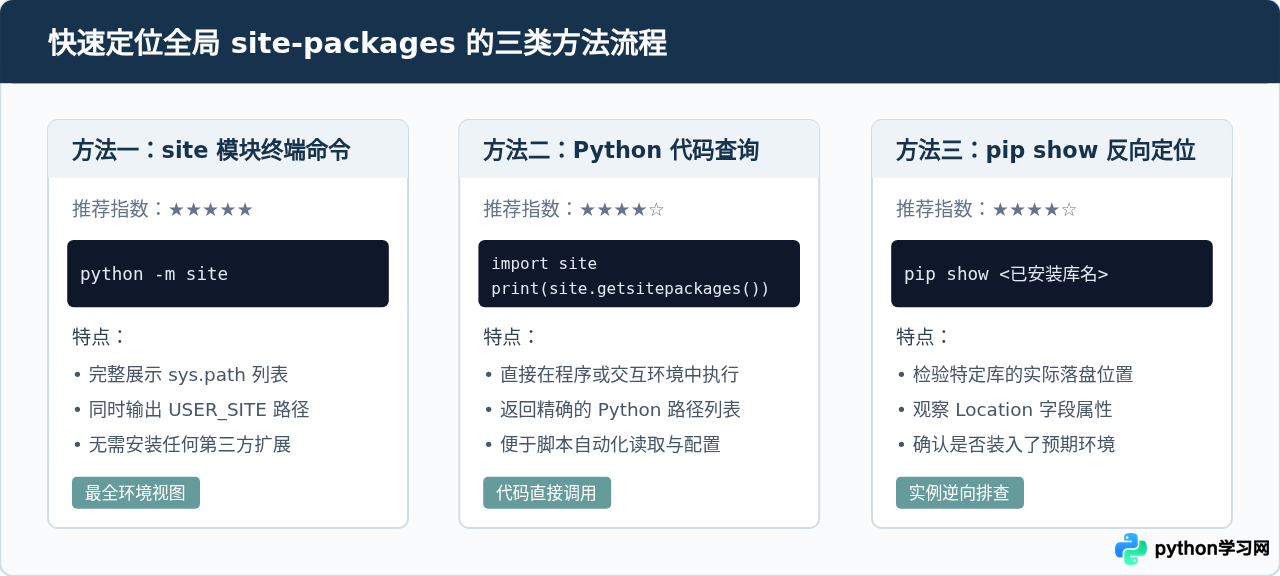Click 无需安装任何第三方扩展 bullet

(x=182, y=445)
